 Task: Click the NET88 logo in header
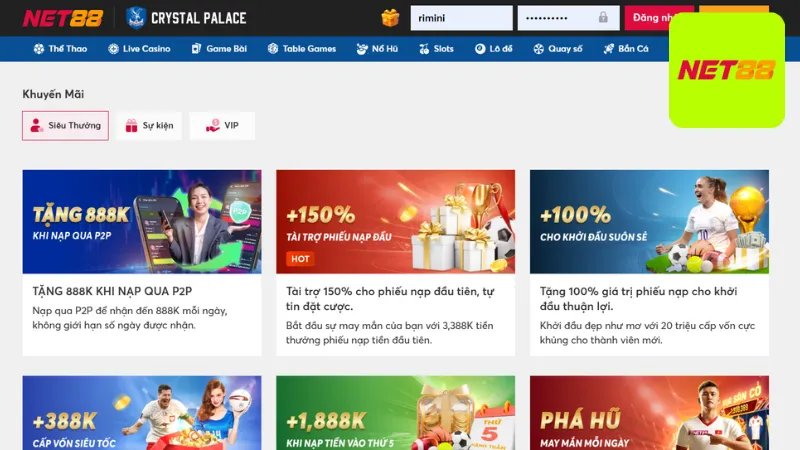(63, 18)
